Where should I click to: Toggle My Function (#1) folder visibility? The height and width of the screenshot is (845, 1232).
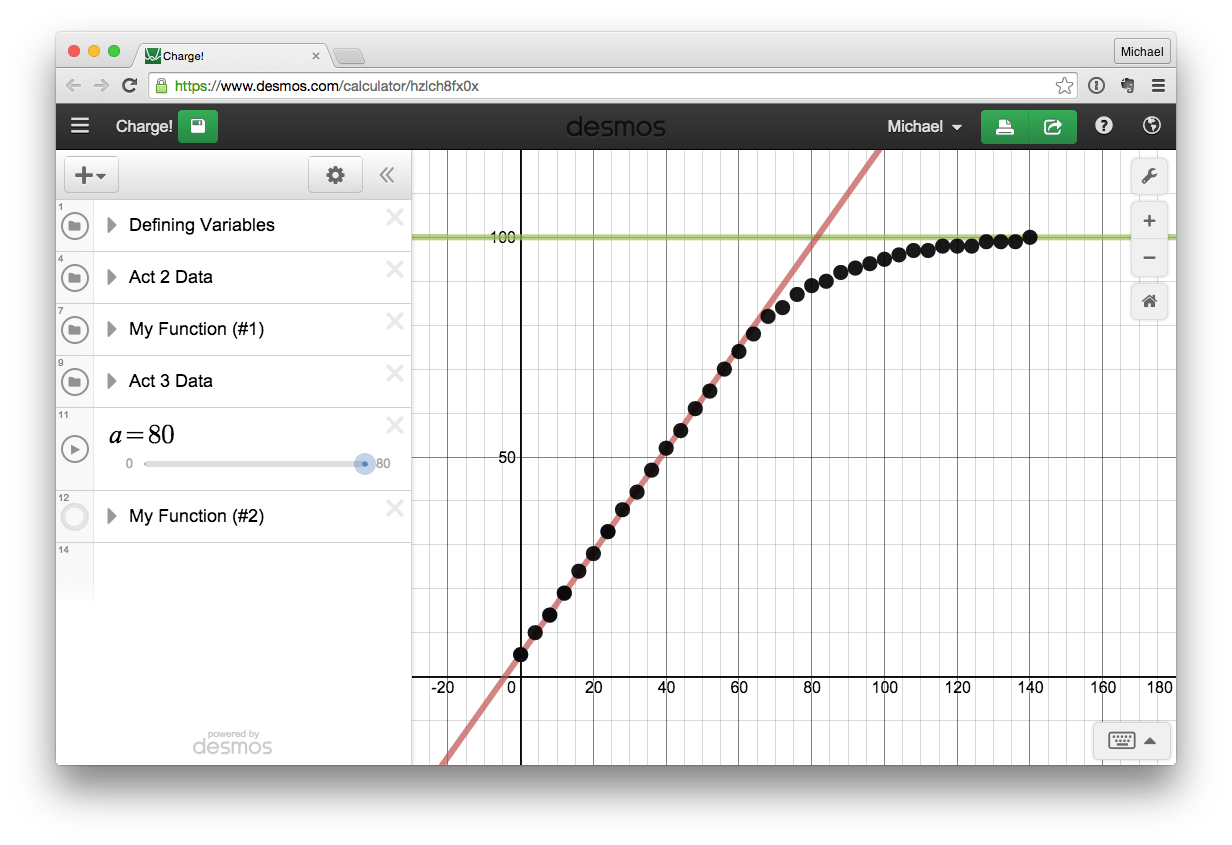click(74, 330)
